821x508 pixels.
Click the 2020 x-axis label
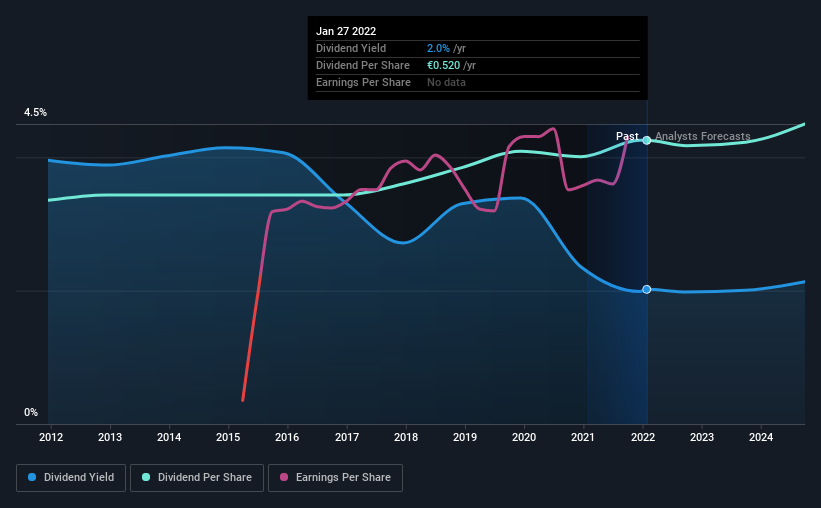[524, 437]
